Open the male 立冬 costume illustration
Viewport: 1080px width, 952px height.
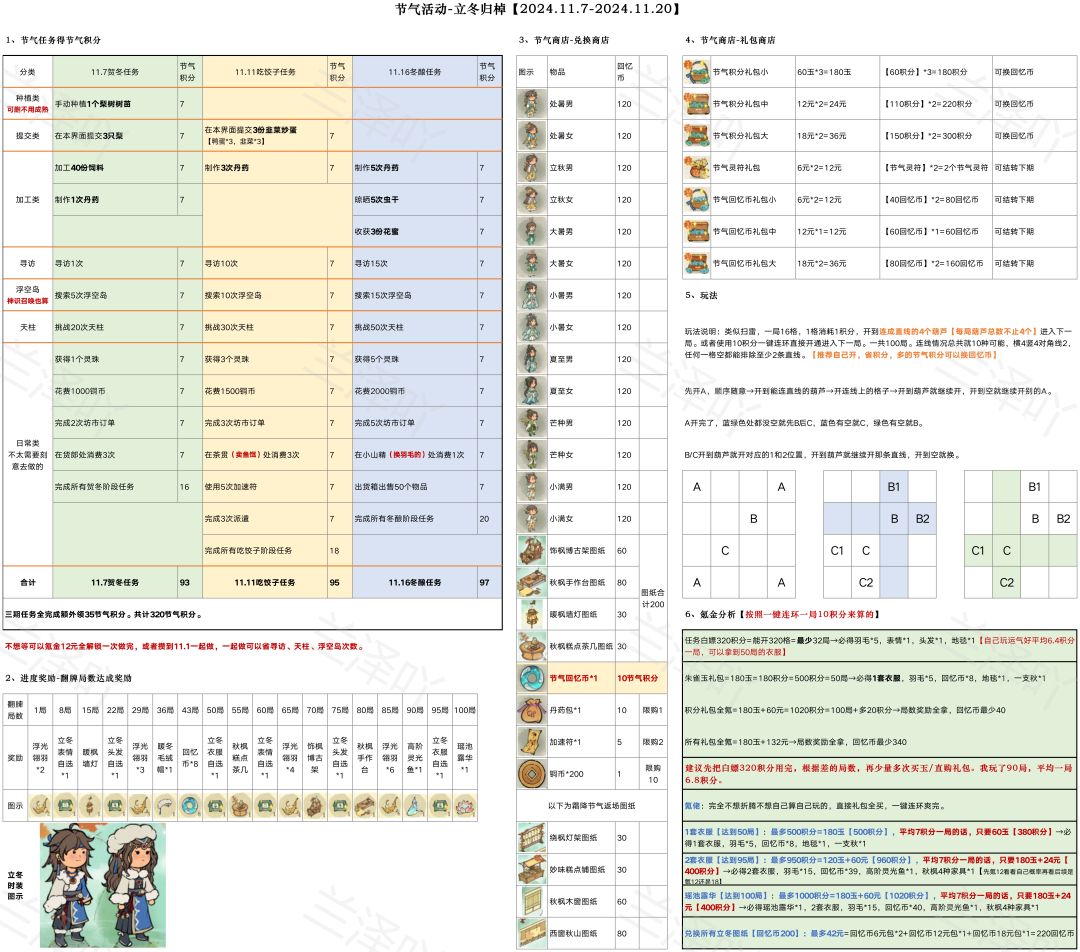coord(69,884)
